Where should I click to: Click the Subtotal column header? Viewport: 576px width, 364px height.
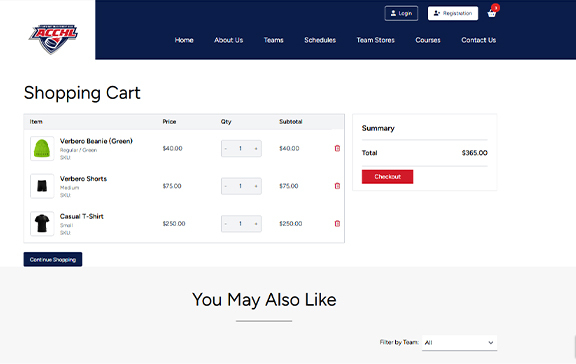291,122
